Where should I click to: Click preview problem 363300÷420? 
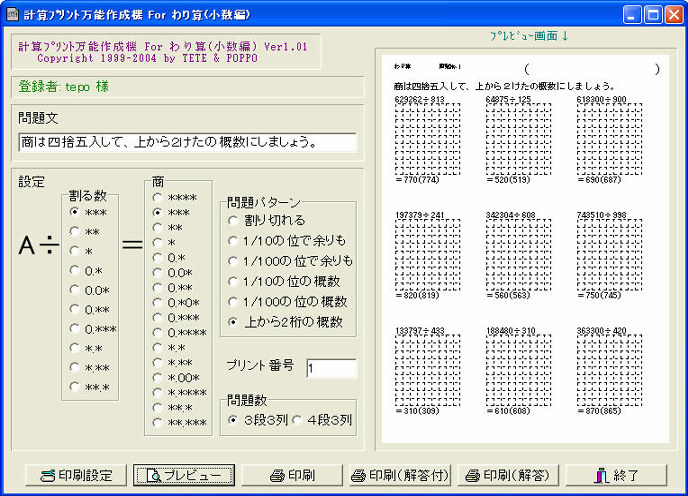tap(602, 331)
